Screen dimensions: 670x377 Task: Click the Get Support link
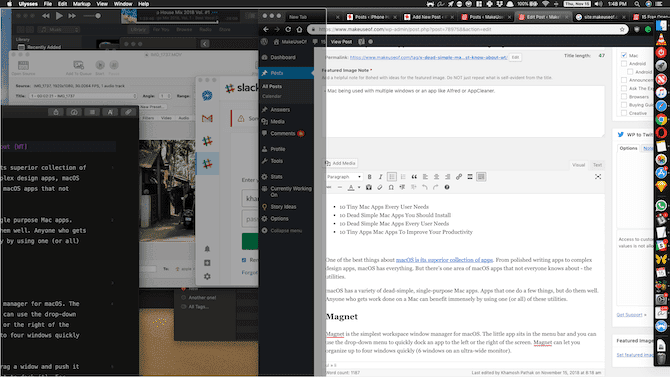click(x=629, y=315)
